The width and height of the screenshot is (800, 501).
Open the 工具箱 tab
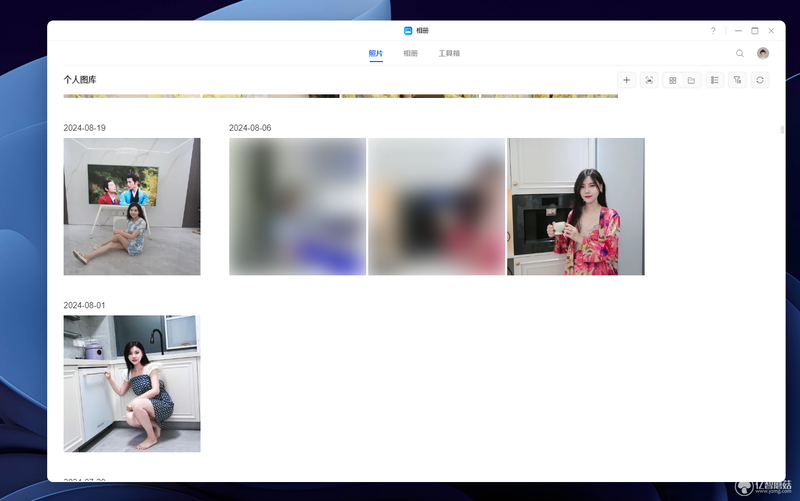coord(449,53)
